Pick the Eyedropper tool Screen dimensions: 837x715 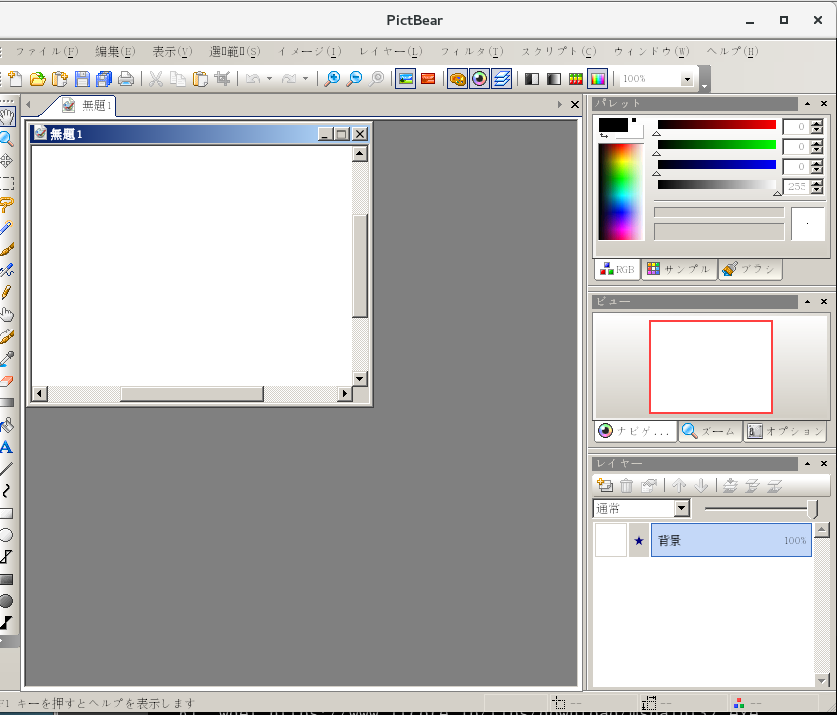[6, 358]
